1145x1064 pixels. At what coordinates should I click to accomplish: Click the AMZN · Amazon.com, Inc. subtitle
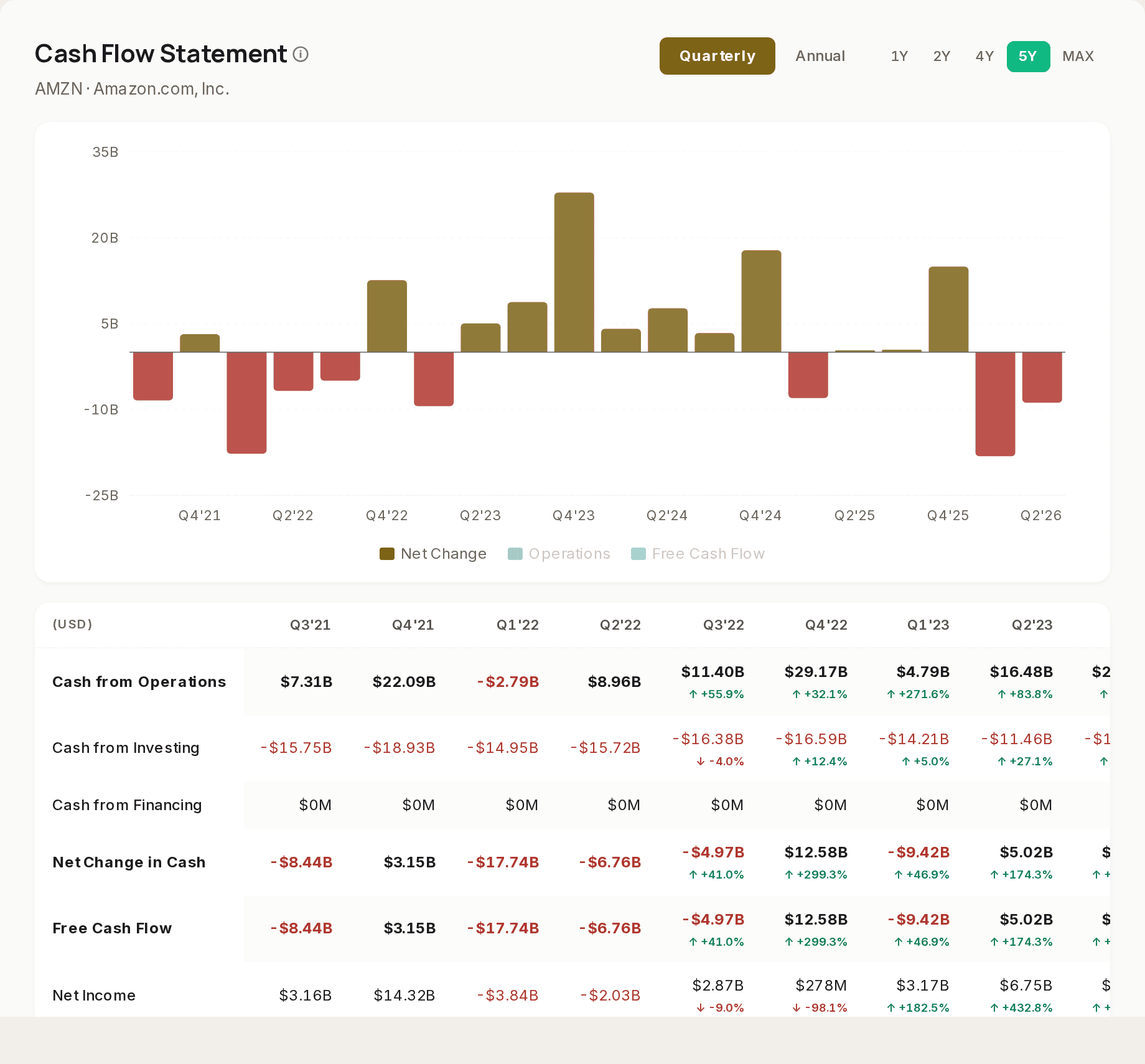132,89
